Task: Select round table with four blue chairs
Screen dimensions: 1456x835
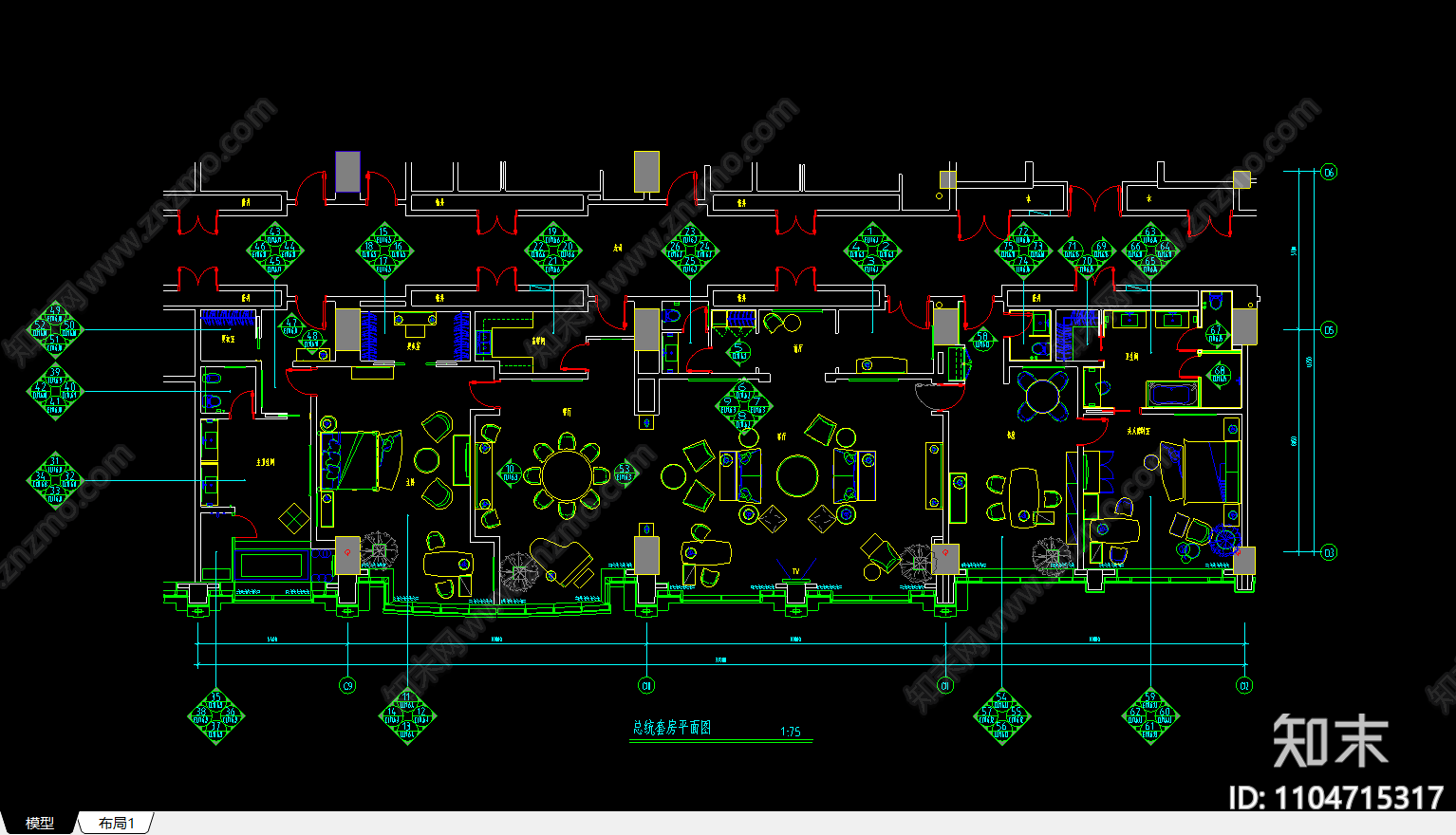Action: pos(1043,395)
